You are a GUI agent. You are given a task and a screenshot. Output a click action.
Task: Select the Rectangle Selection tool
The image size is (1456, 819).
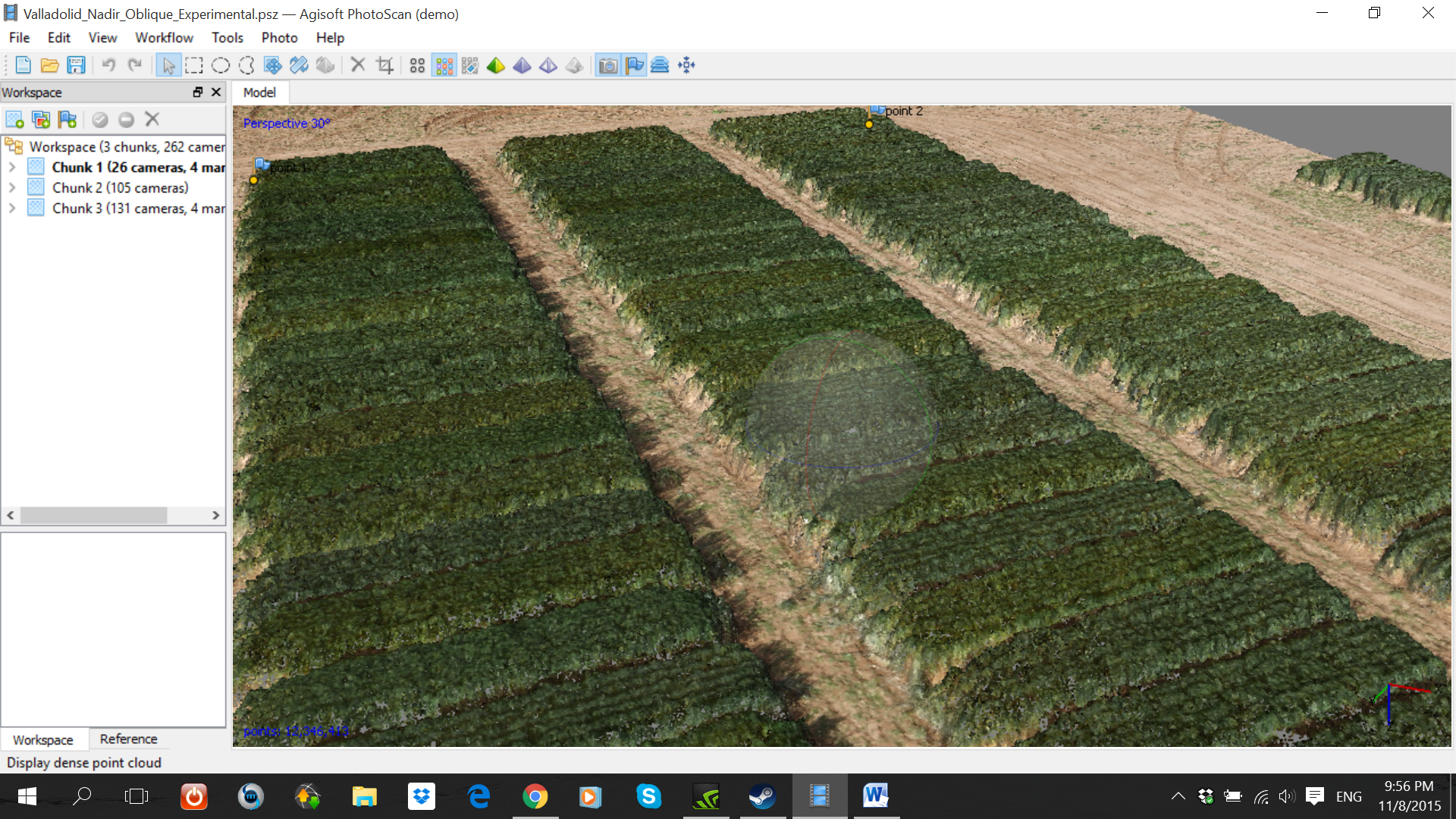pos(194,65)
